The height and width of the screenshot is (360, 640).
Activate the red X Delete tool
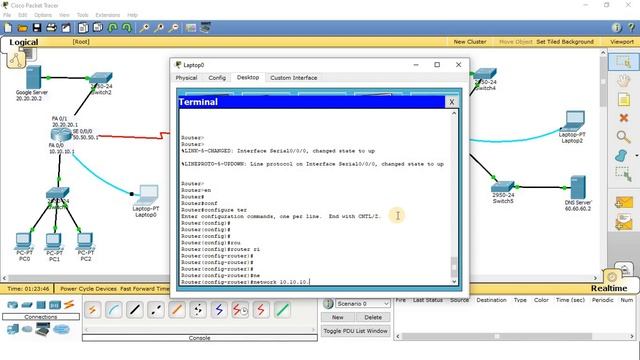pos(623,118)
